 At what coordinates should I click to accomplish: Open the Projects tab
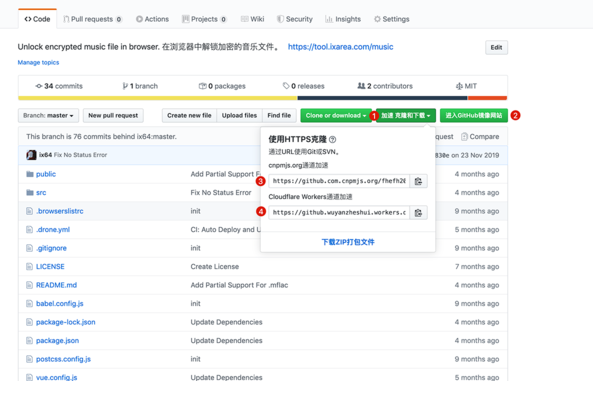tap(204, 19)
